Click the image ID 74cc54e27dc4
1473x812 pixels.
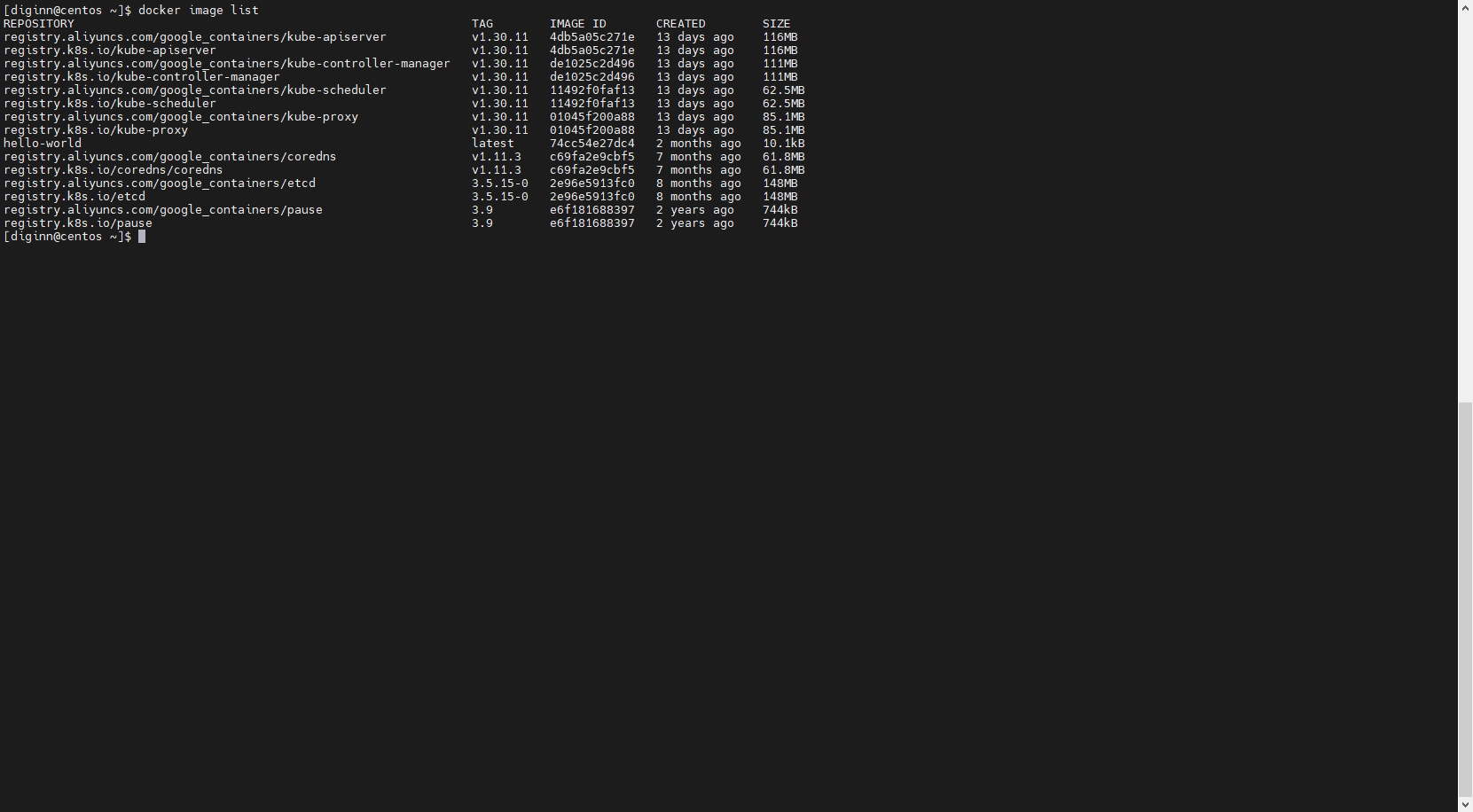click(592, 144)
